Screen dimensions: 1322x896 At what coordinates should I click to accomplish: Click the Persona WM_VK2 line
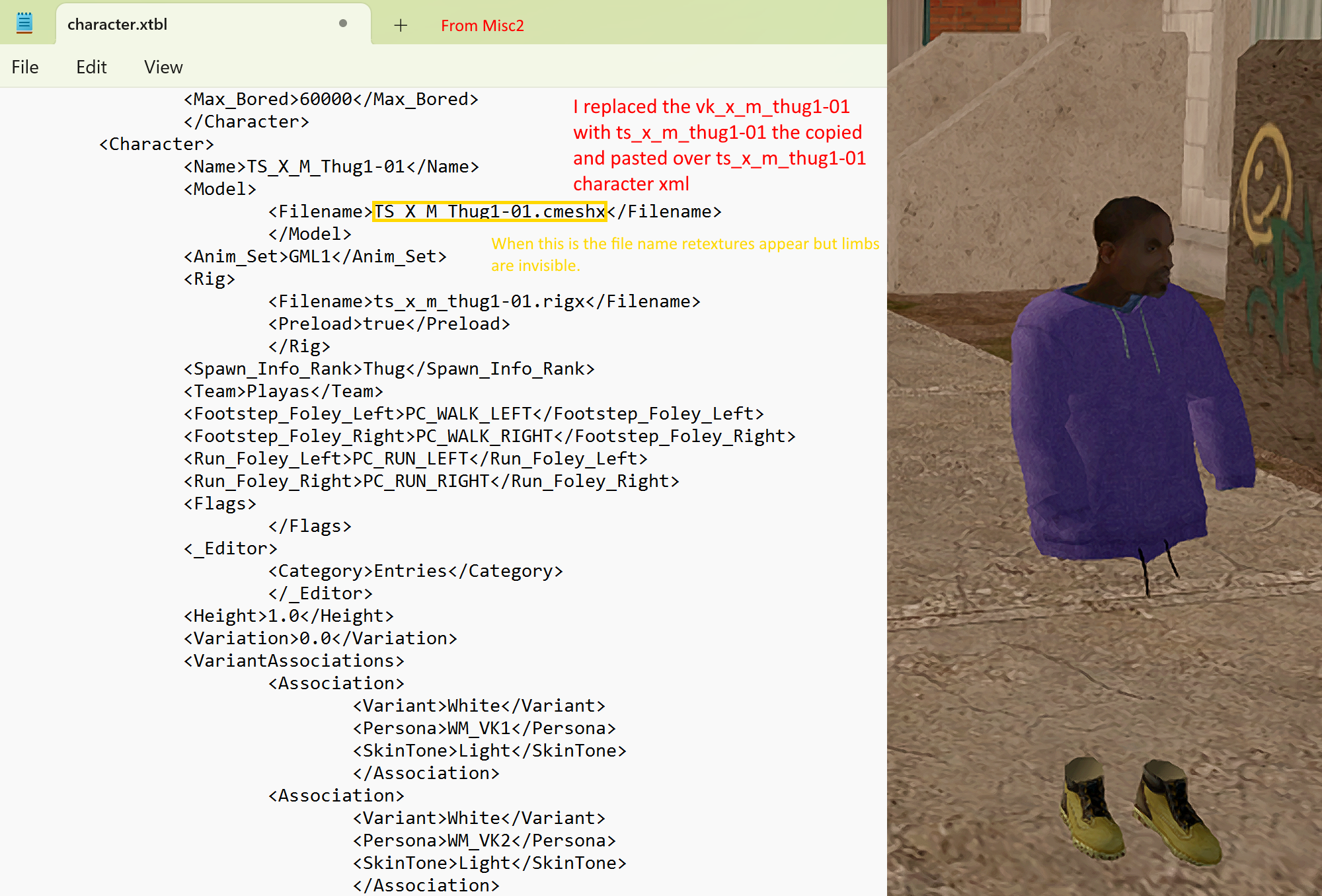pyautogui.click(x=484, y=840)
